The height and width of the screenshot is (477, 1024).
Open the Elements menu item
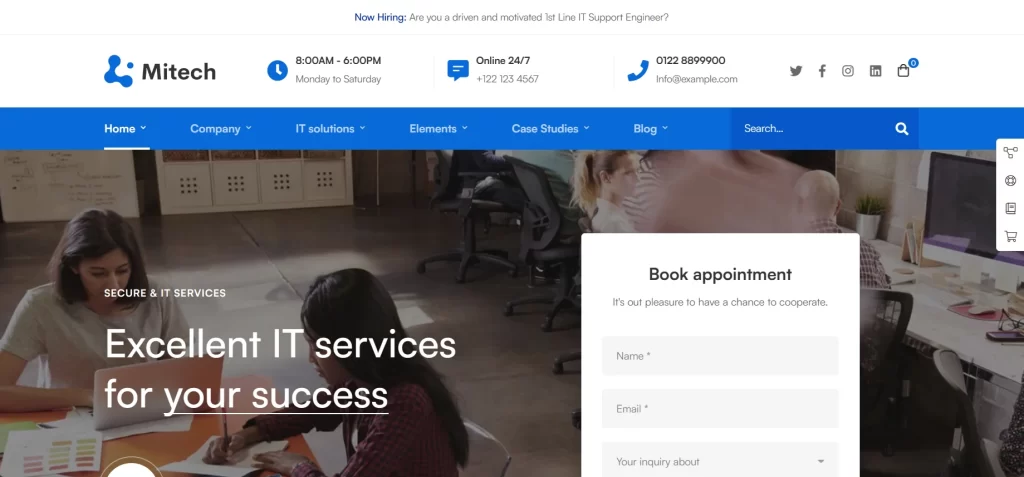click(438, 129)
